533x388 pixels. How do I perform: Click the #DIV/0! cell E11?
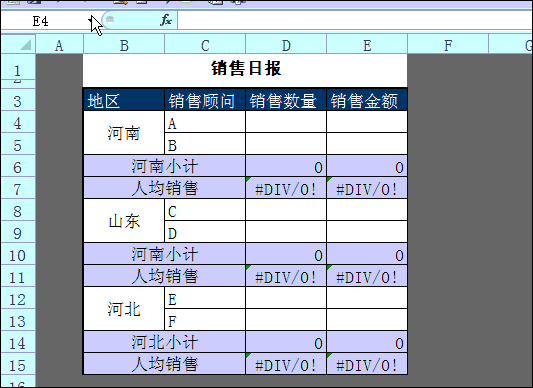click(x=367, y=276)
